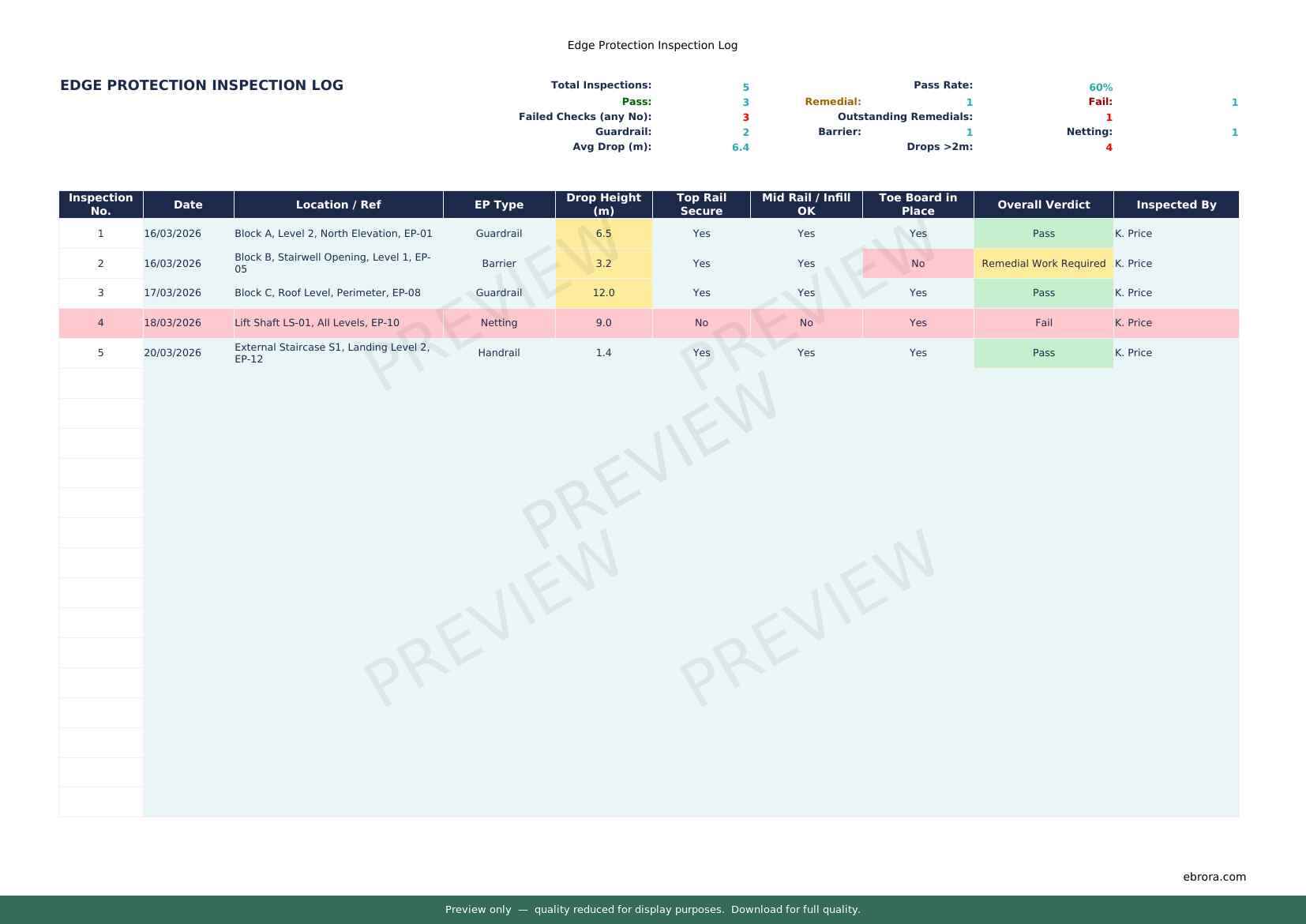This screenshot has width=1306, height=924.
Task: Select the 'Inspection No.' column header
Action: [101, 205]
